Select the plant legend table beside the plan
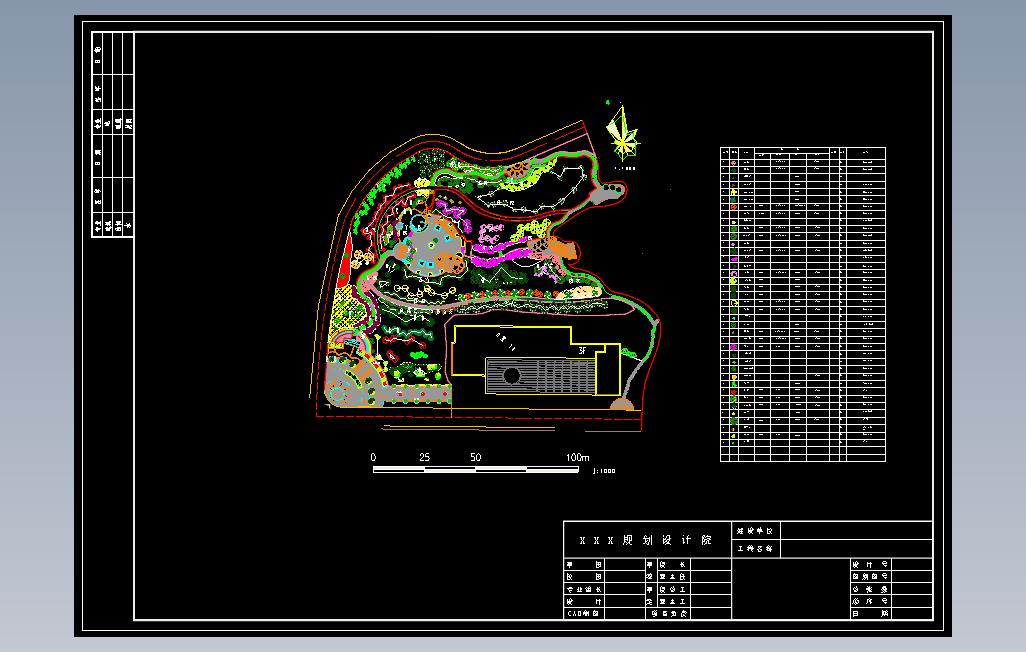Screen dimensions: 1026x652 [803, 304]
